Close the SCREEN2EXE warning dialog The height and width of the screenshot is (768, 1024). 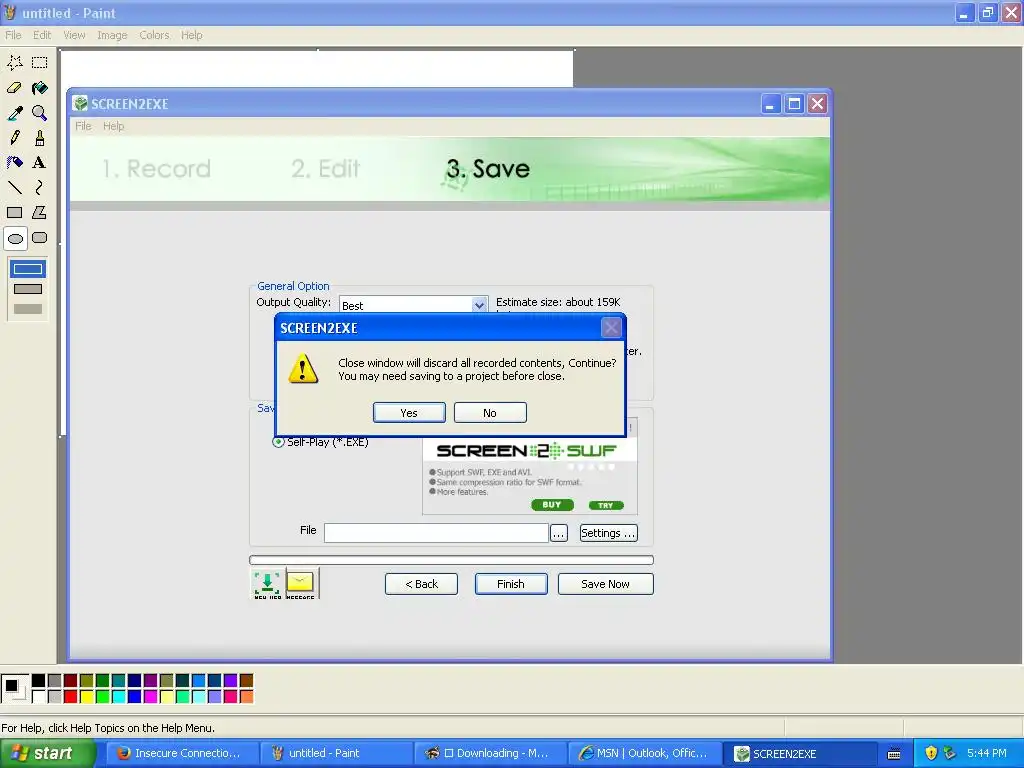tap(611, 327)
